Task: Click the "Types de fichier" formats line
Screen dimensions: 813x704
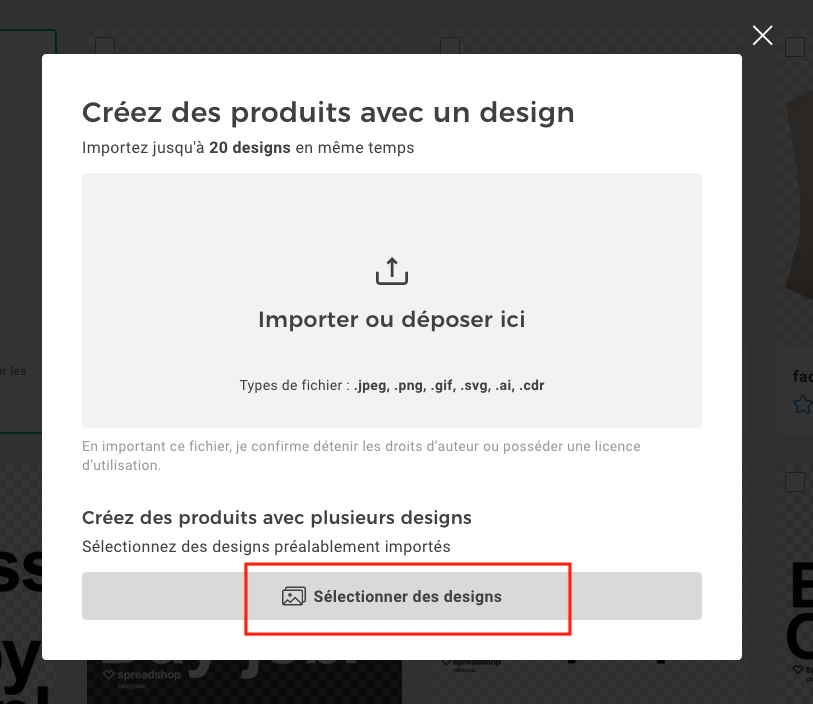Action: tap(391, 385)
